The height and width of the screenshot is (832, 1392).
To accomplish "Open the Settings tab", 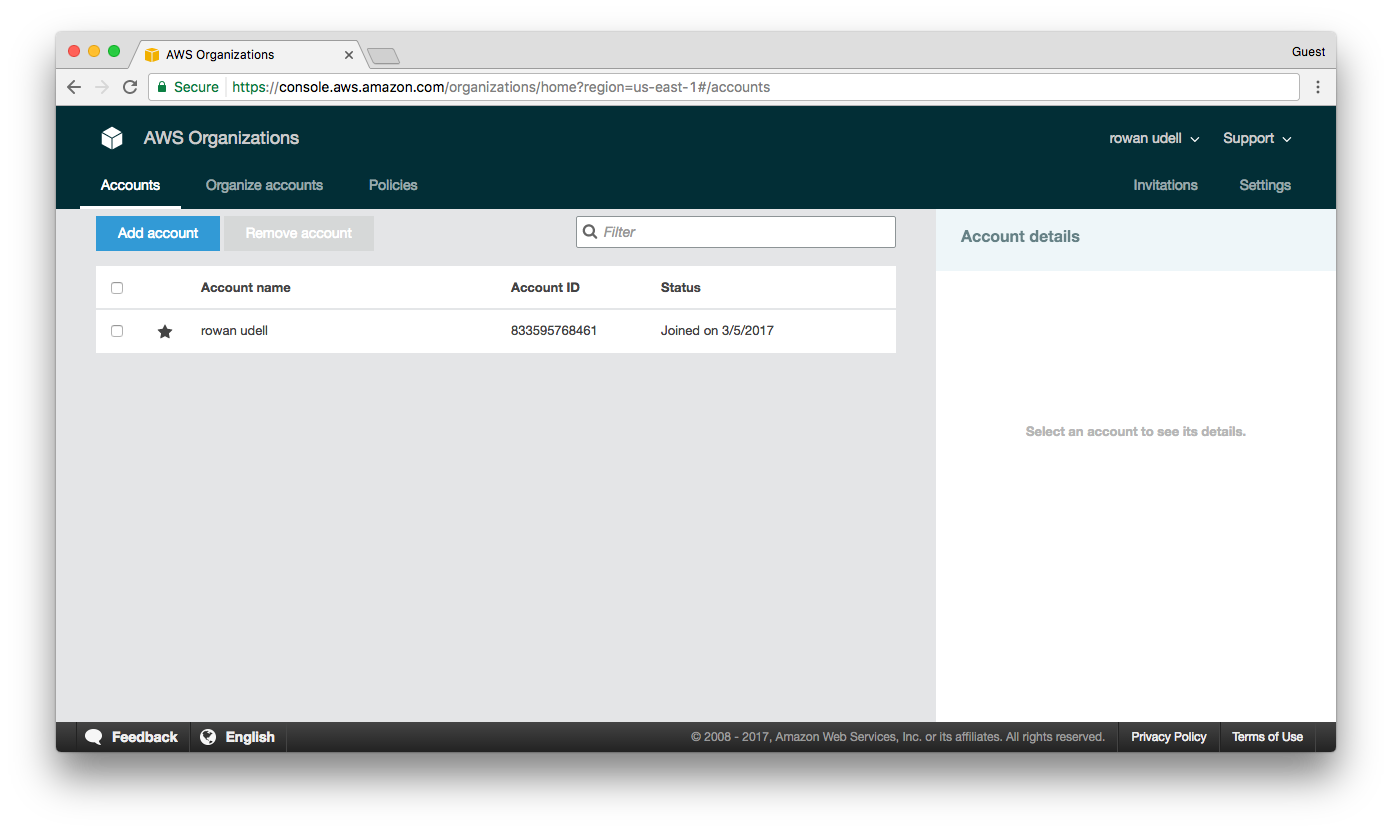I will pyautogui.click(x=1265, y=185).
